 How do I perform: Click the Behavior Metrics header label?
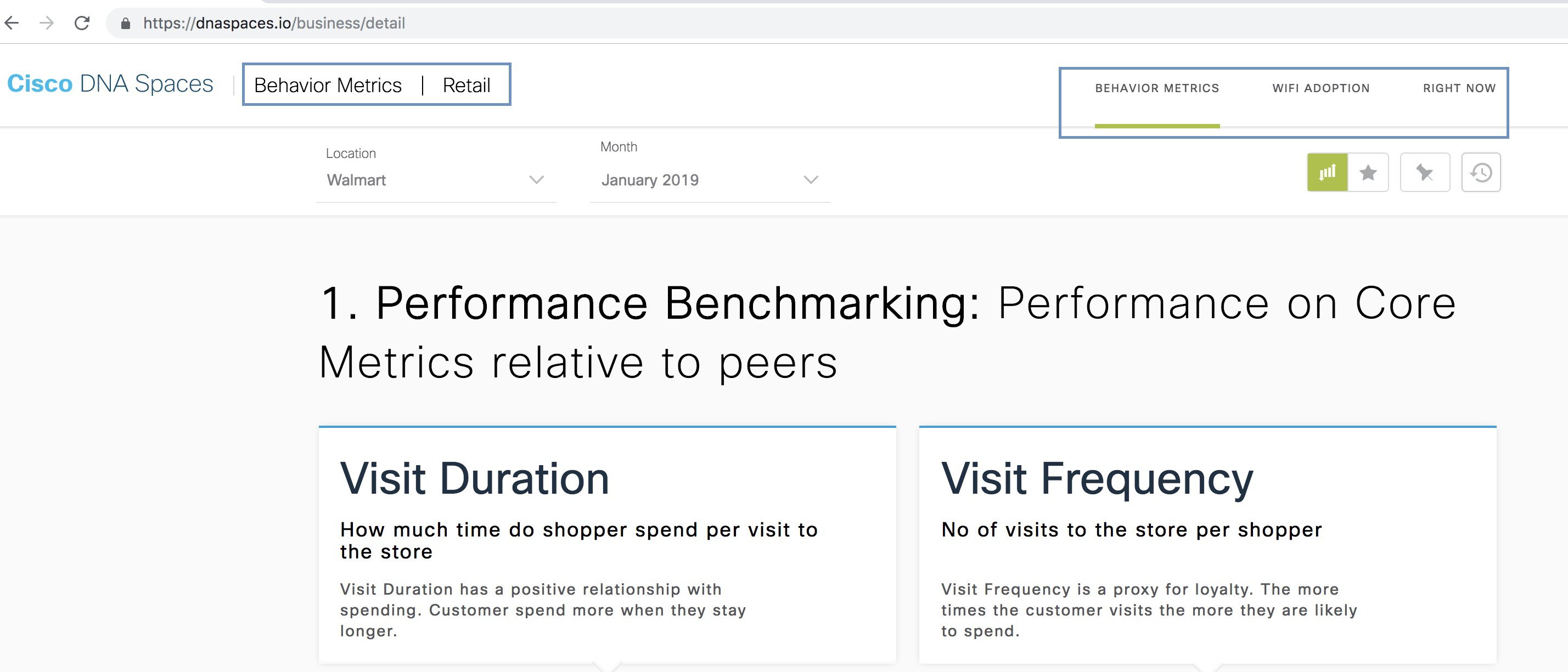pos(328,85)
